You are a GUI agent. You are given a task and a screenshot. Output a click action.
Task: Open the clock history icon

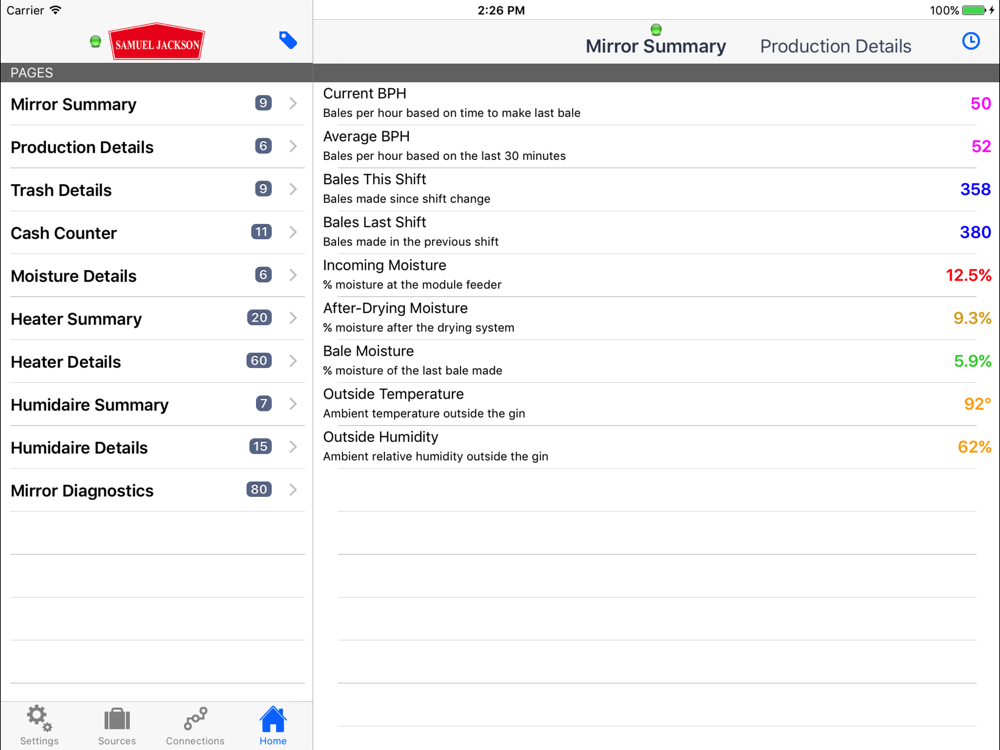pyautogui.click(x=970, y=41)
